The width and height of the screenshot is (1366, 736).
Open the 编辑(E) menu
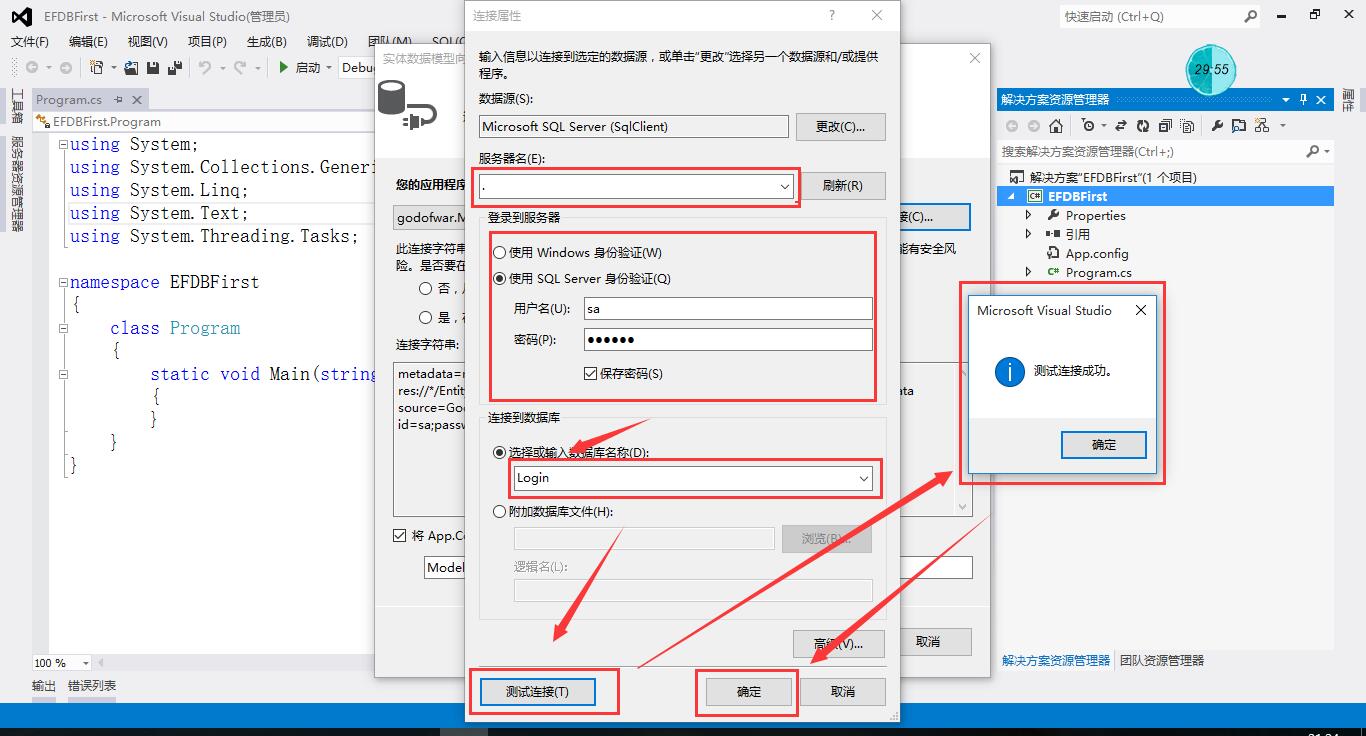[88, 41]
